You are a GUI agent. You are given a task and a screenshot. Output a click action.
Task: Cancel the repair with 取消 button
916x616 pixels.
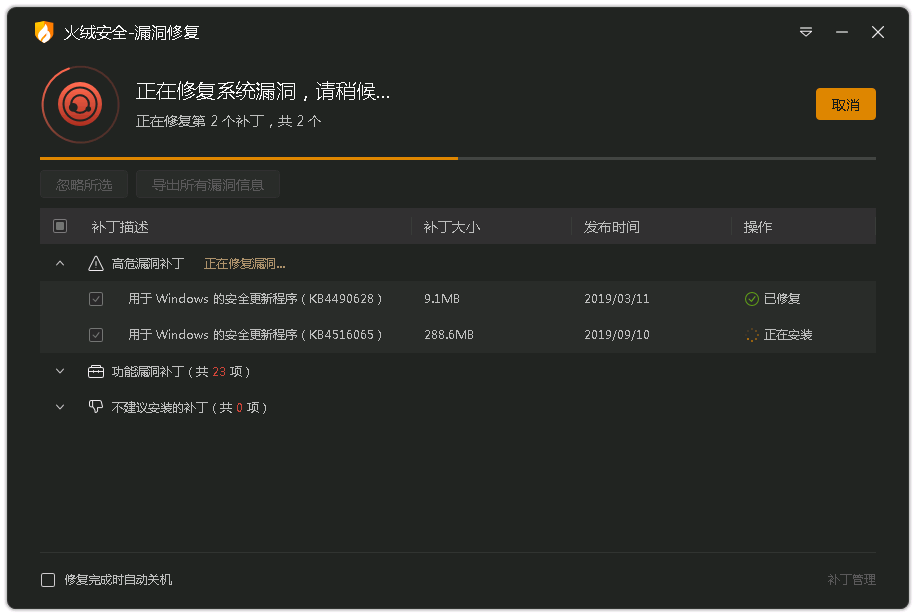click(845, 104)
